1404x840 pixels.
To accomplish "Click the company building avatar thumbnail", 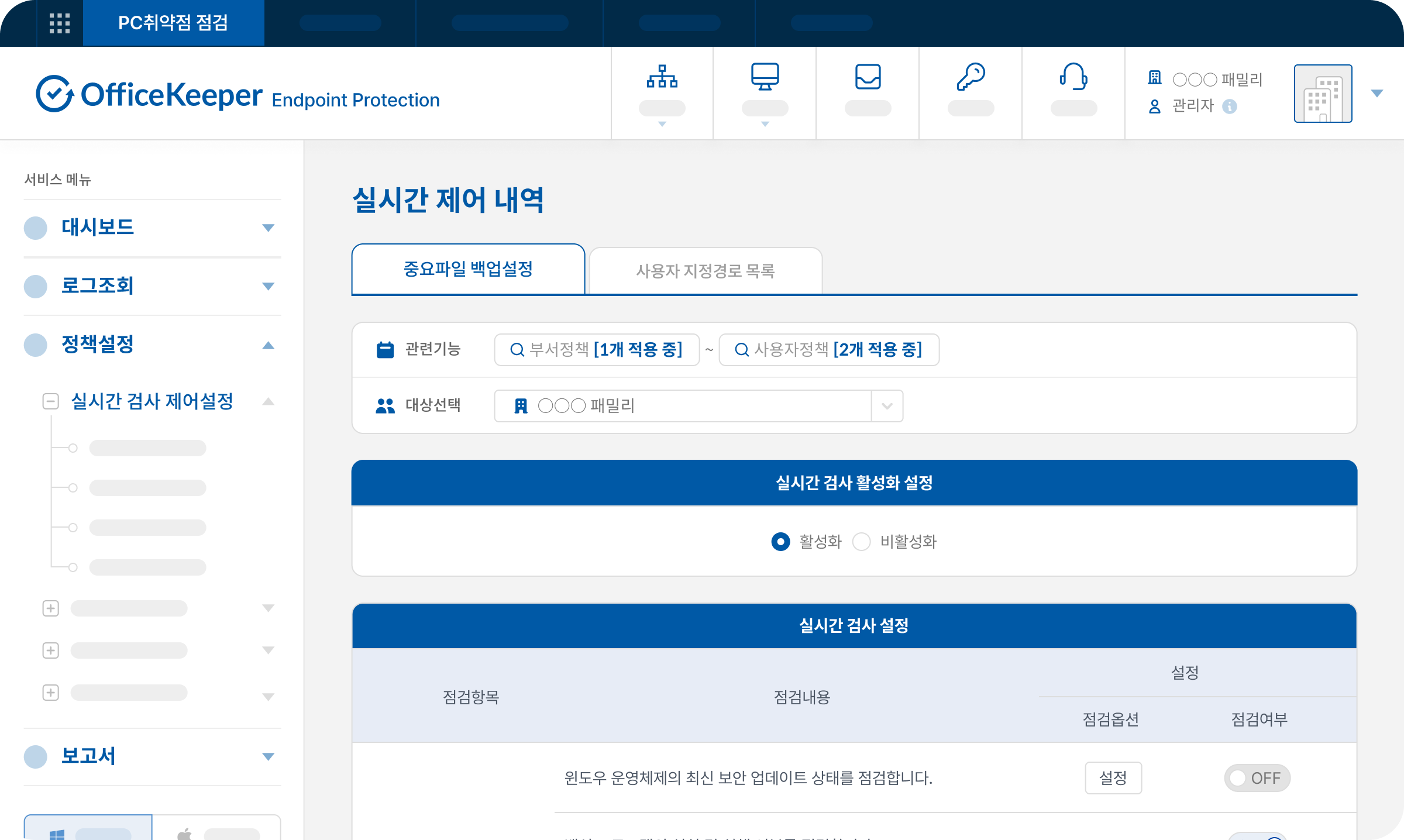I will coord(1323,94).
